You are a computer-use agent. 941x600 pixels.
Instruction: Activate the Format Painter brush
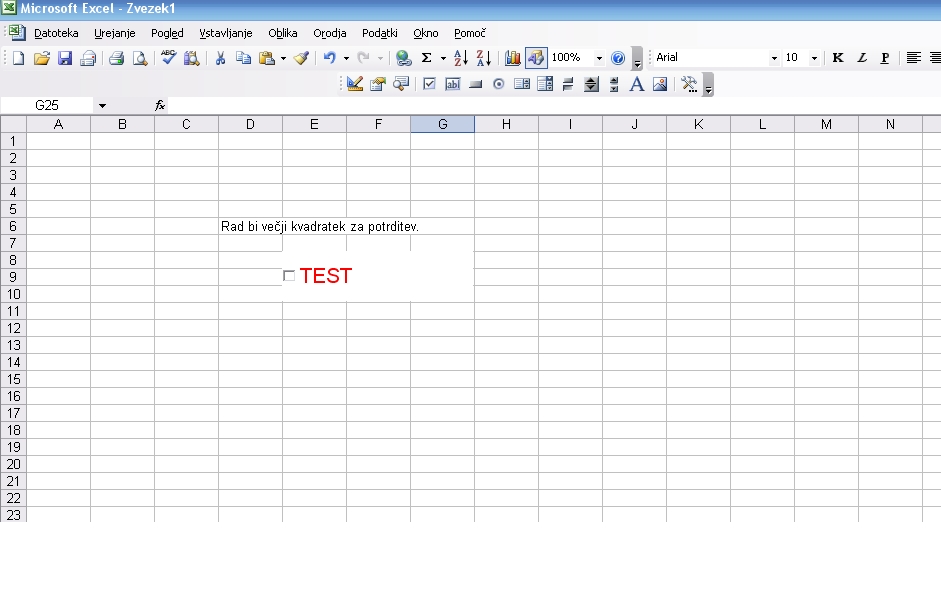pos(301,58)
